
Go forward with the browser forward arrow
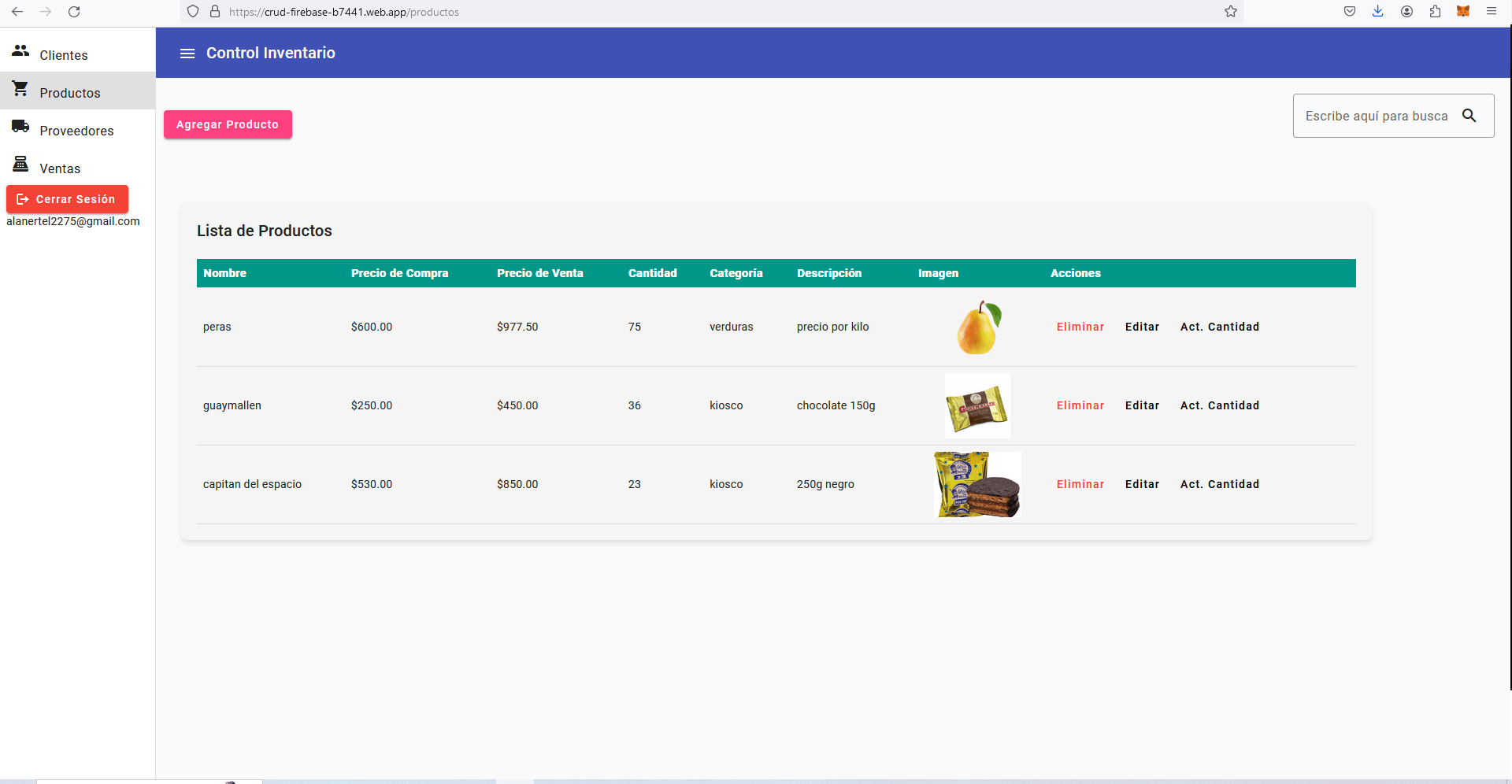46,12
